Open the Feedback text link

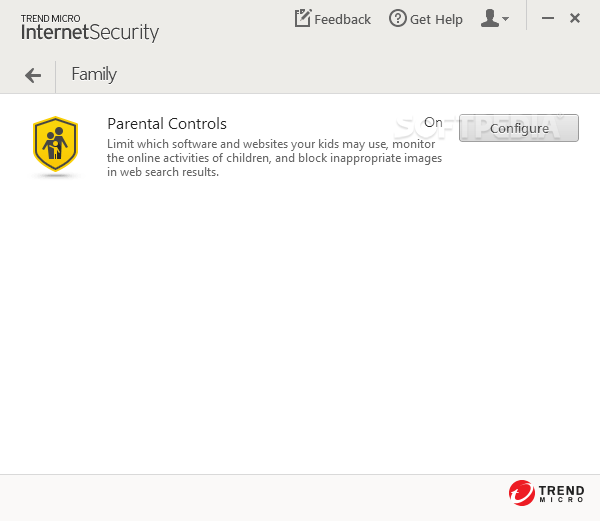pos(342,19)
